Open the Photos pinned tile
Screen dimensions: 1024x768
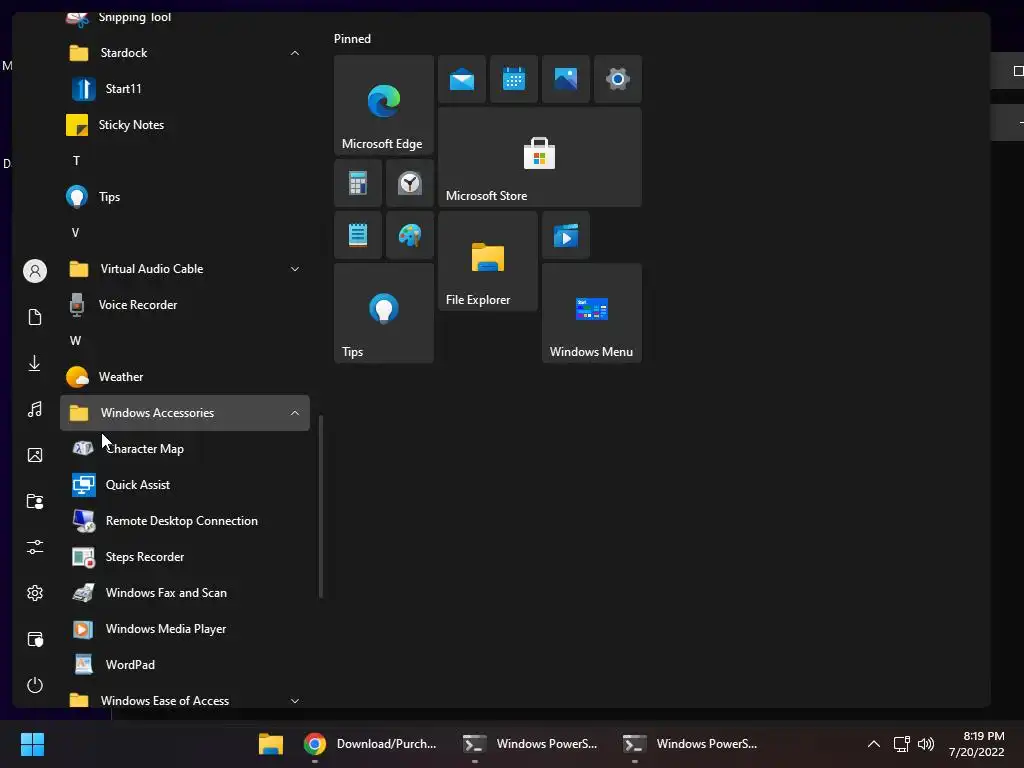pyautogui.click(x=566, y=79)
